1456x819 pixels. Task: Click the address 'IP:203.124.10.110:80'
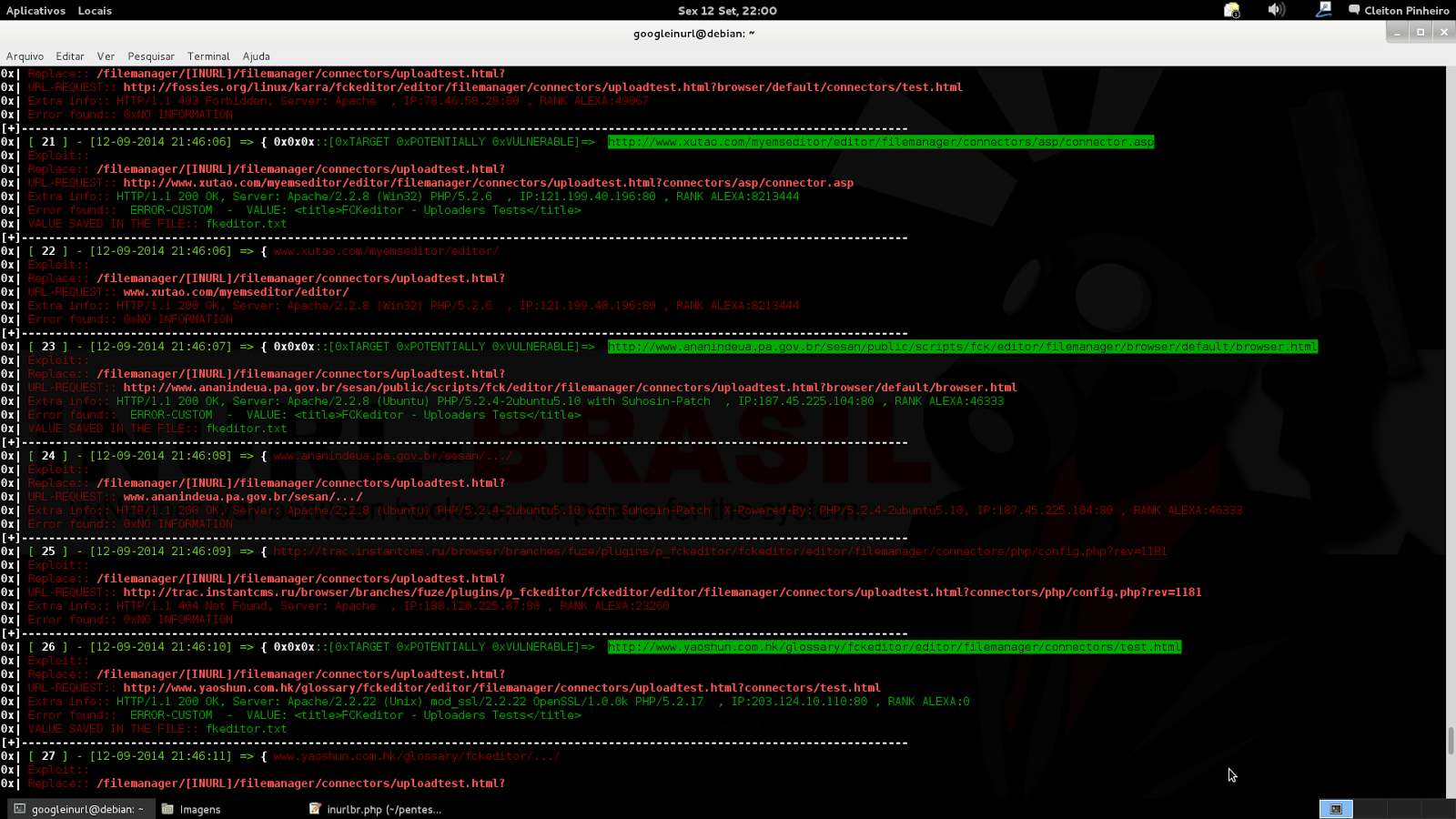pyautogui.click(x=799, y=702)
